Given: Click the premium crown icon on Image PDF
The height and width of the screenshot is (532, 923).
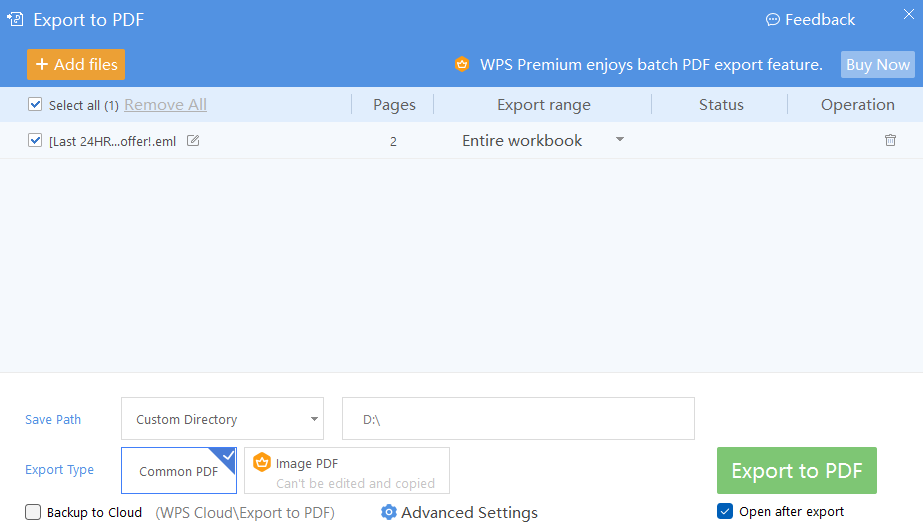Looking at the screenshot, I should coord(262,463).
